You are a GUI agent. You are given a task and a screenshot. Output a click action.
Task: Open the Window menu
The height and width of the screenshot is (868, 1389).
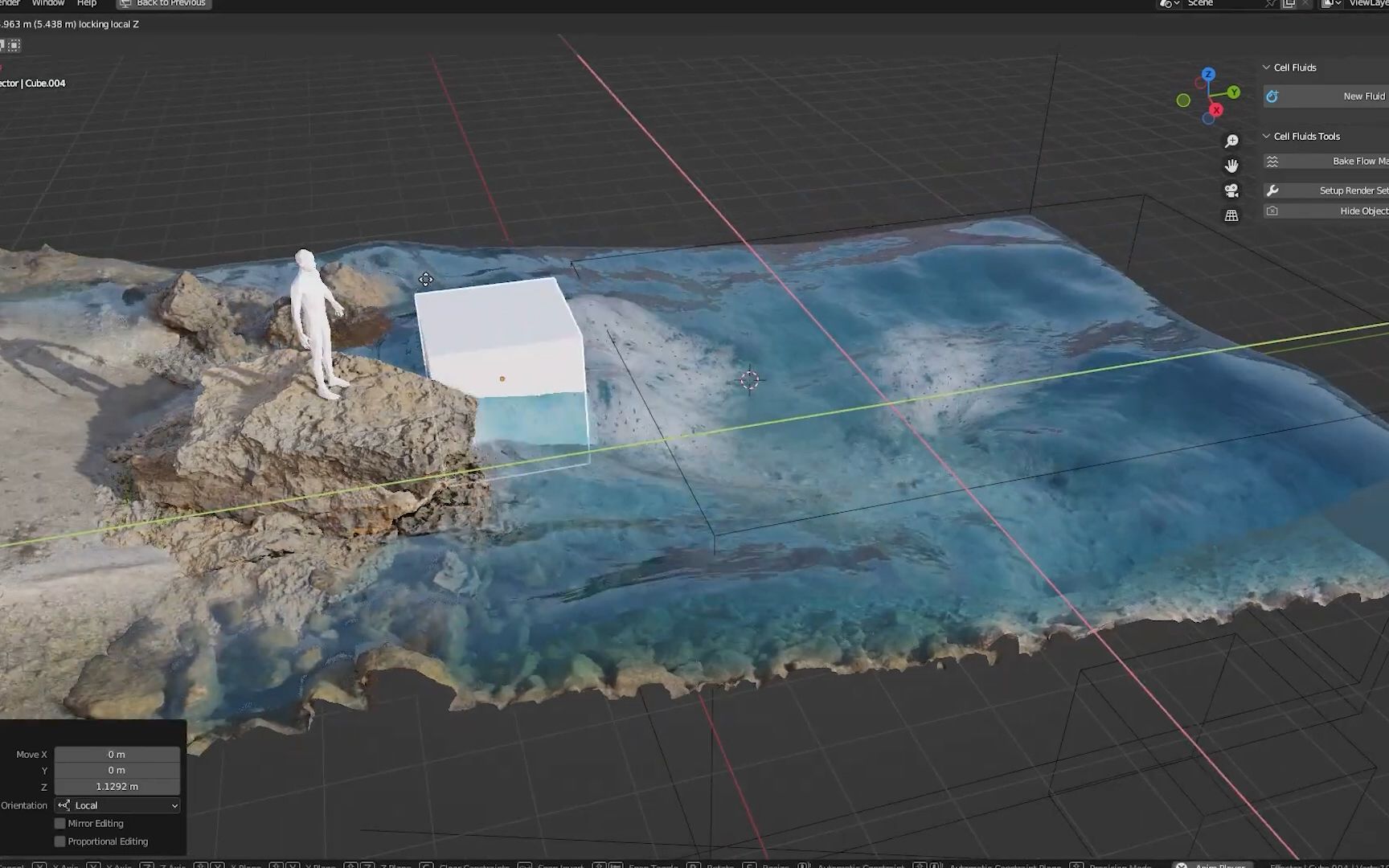(48, 3)
